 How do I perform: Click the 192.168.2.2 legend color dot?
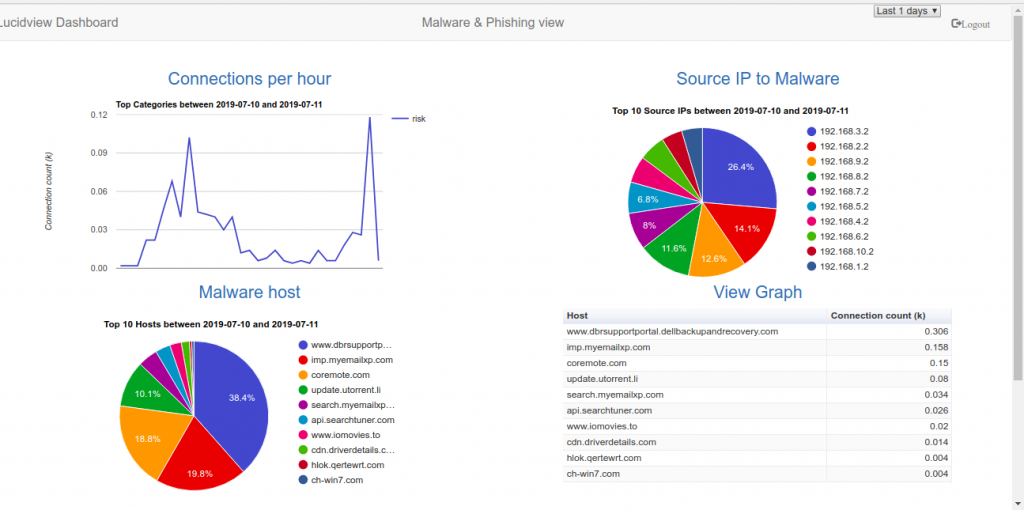[x=812, y=146]
